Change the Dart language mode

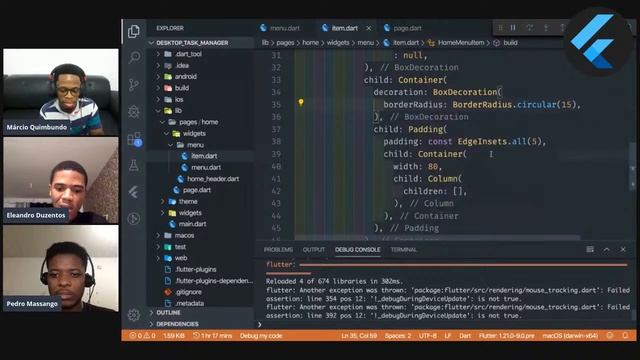pyautogui.click(x=465, y=336)
